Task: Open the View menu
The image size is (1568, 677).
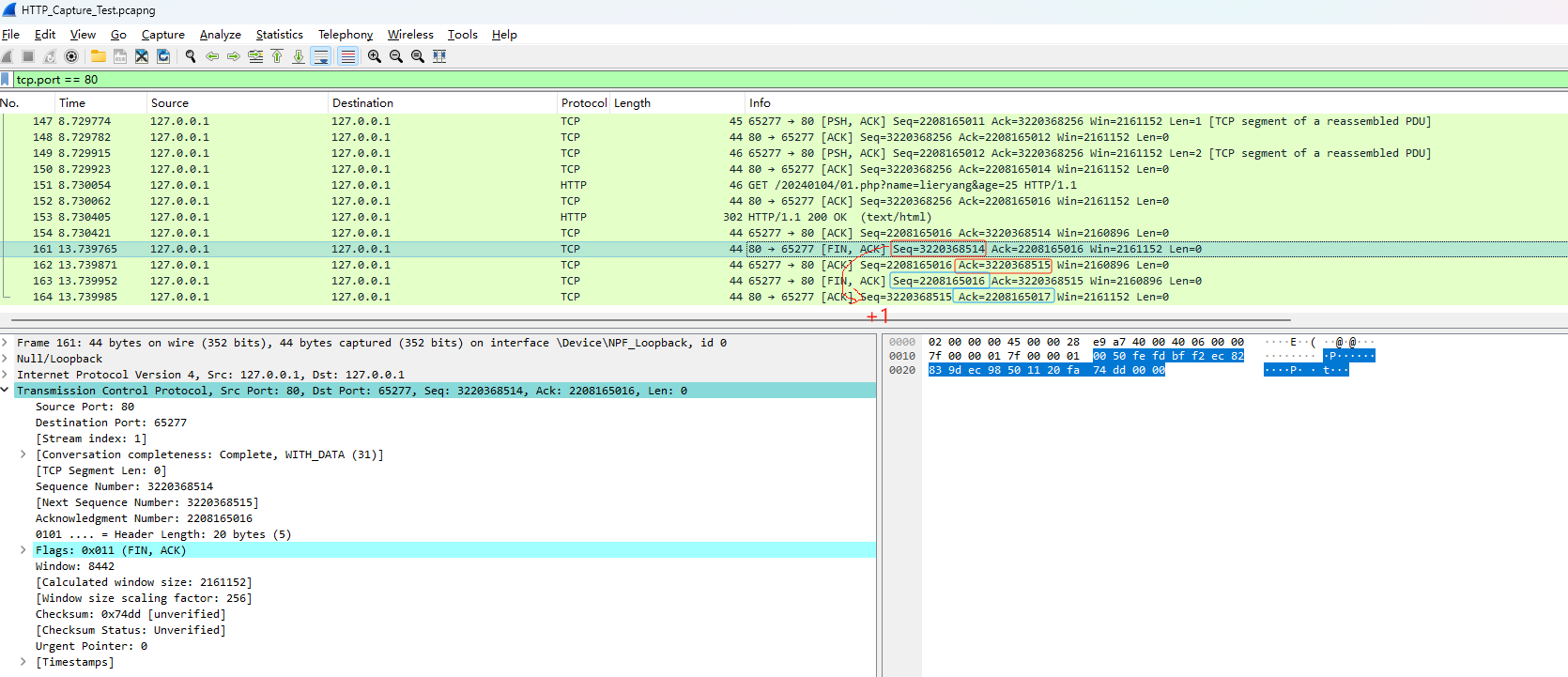Action: point(83,35)
